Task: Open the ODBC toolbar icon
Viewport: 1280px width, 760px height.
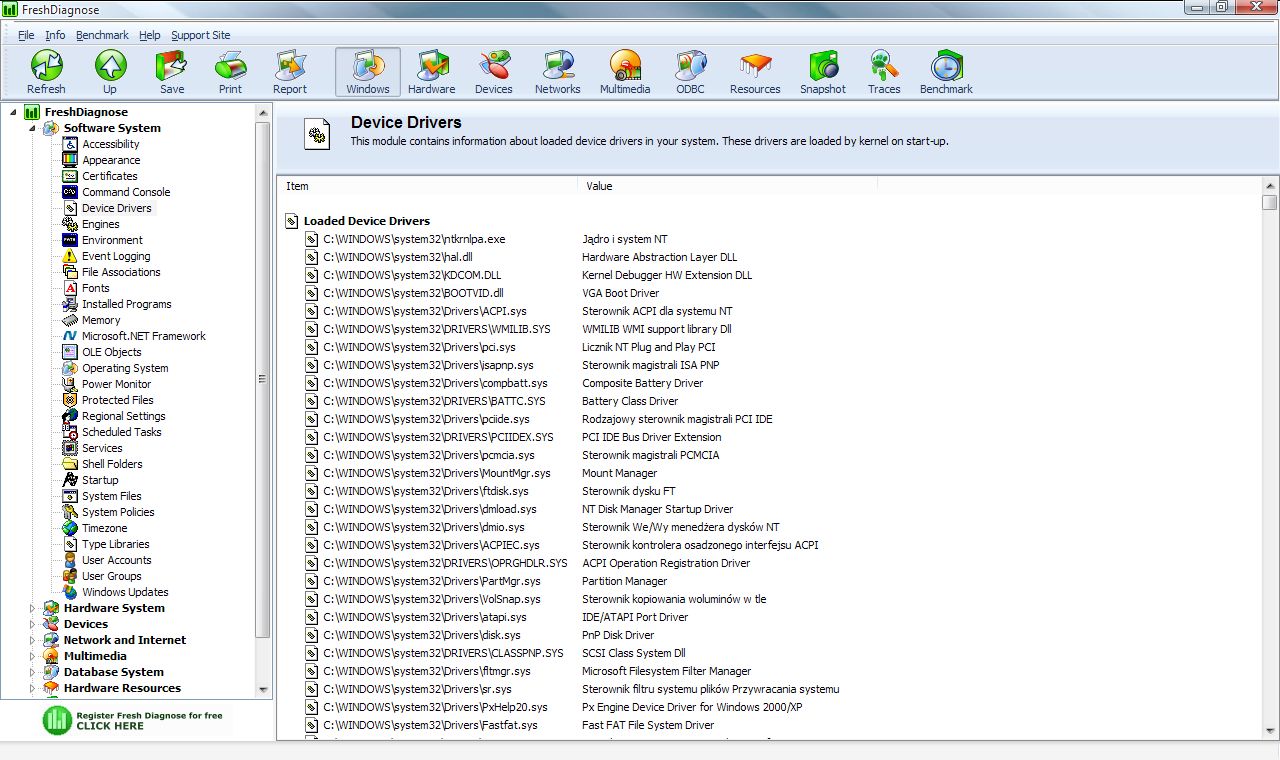Action: pos(690,66)
